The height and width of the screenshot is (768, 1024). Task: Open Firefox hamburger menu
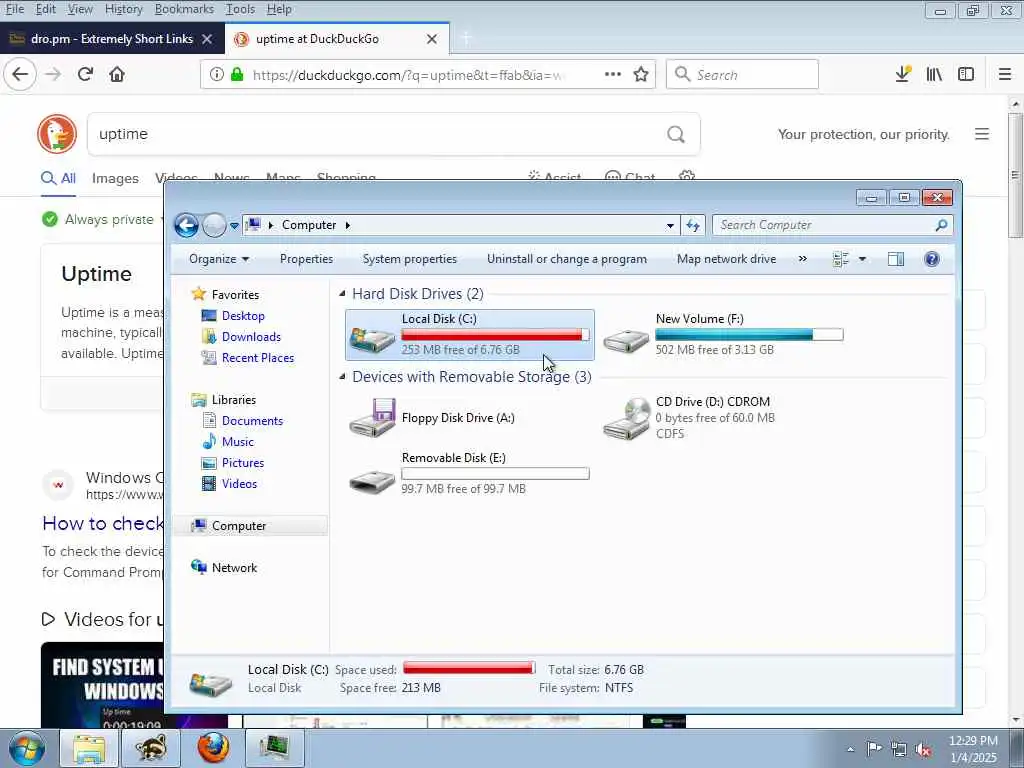click(x=1005, y=74)
